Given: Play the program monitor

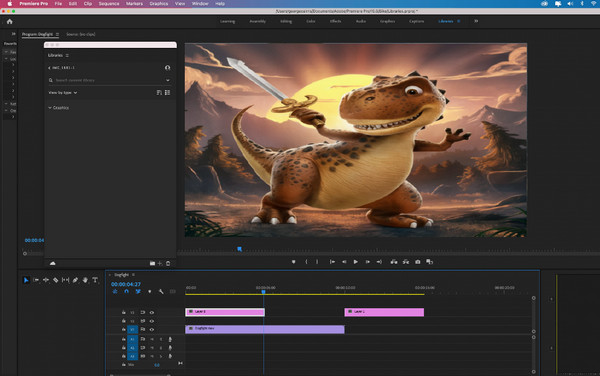Looking at the screenshot, I should pyautogui.click(x=355, y=262).
